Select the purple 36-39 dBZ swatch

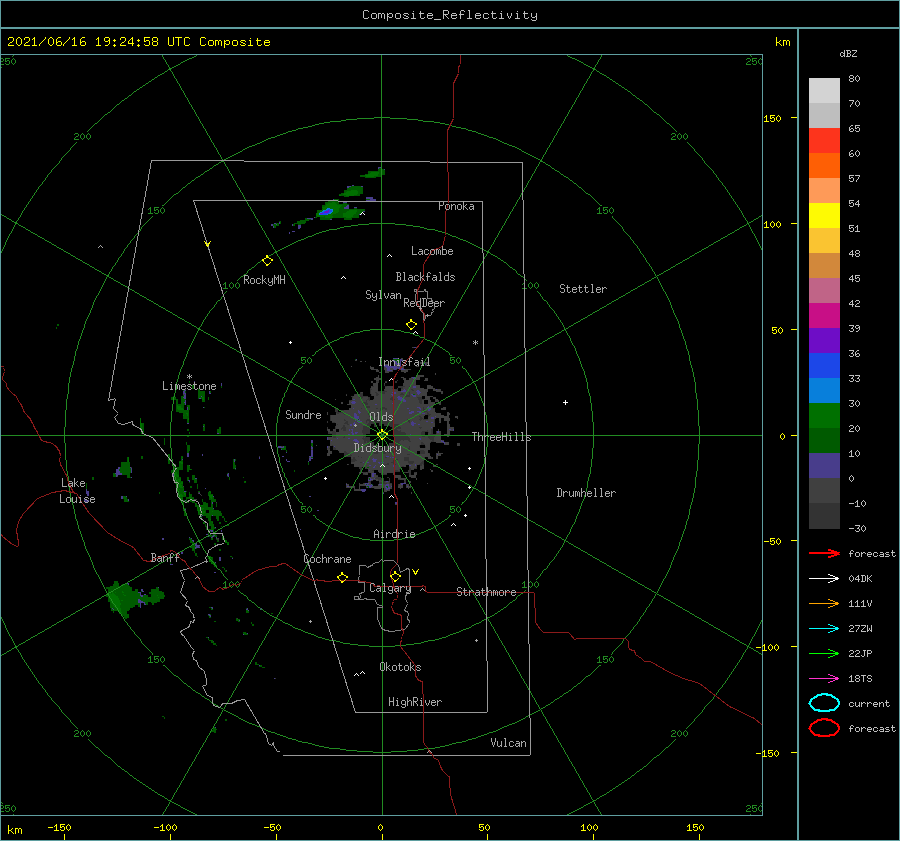[824, 340]
